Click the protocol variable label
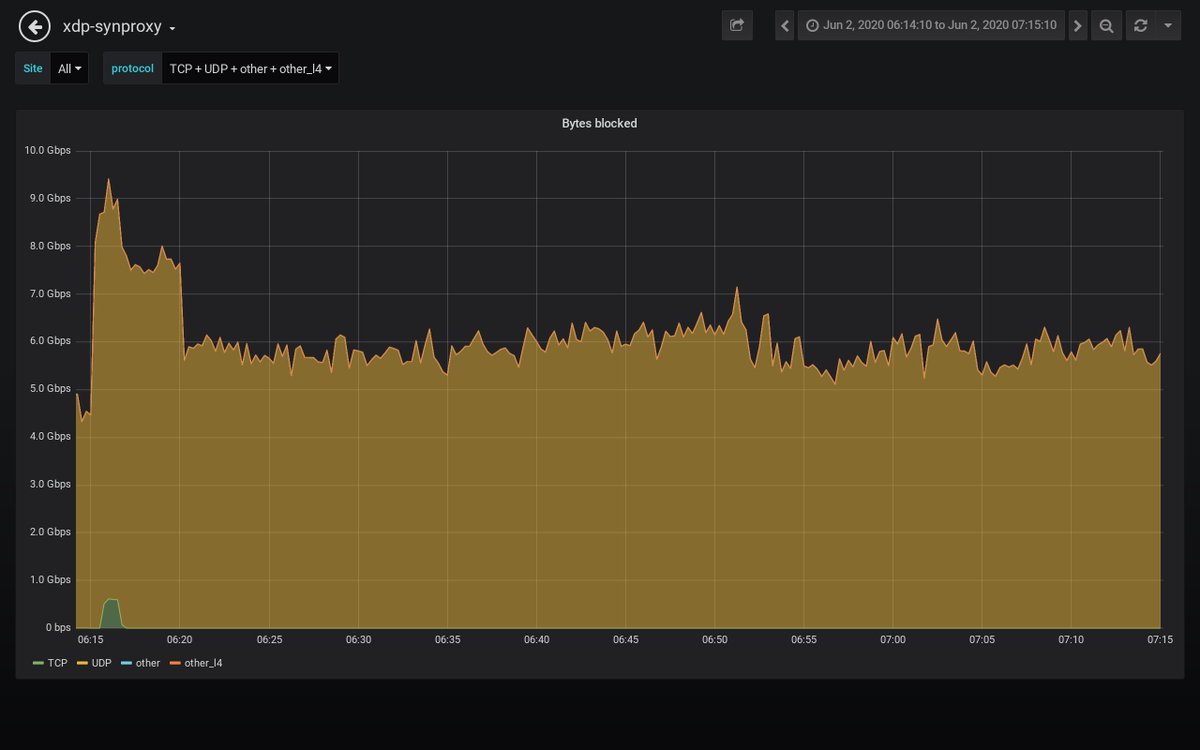 pyautogui.click(x=131, y=68)
